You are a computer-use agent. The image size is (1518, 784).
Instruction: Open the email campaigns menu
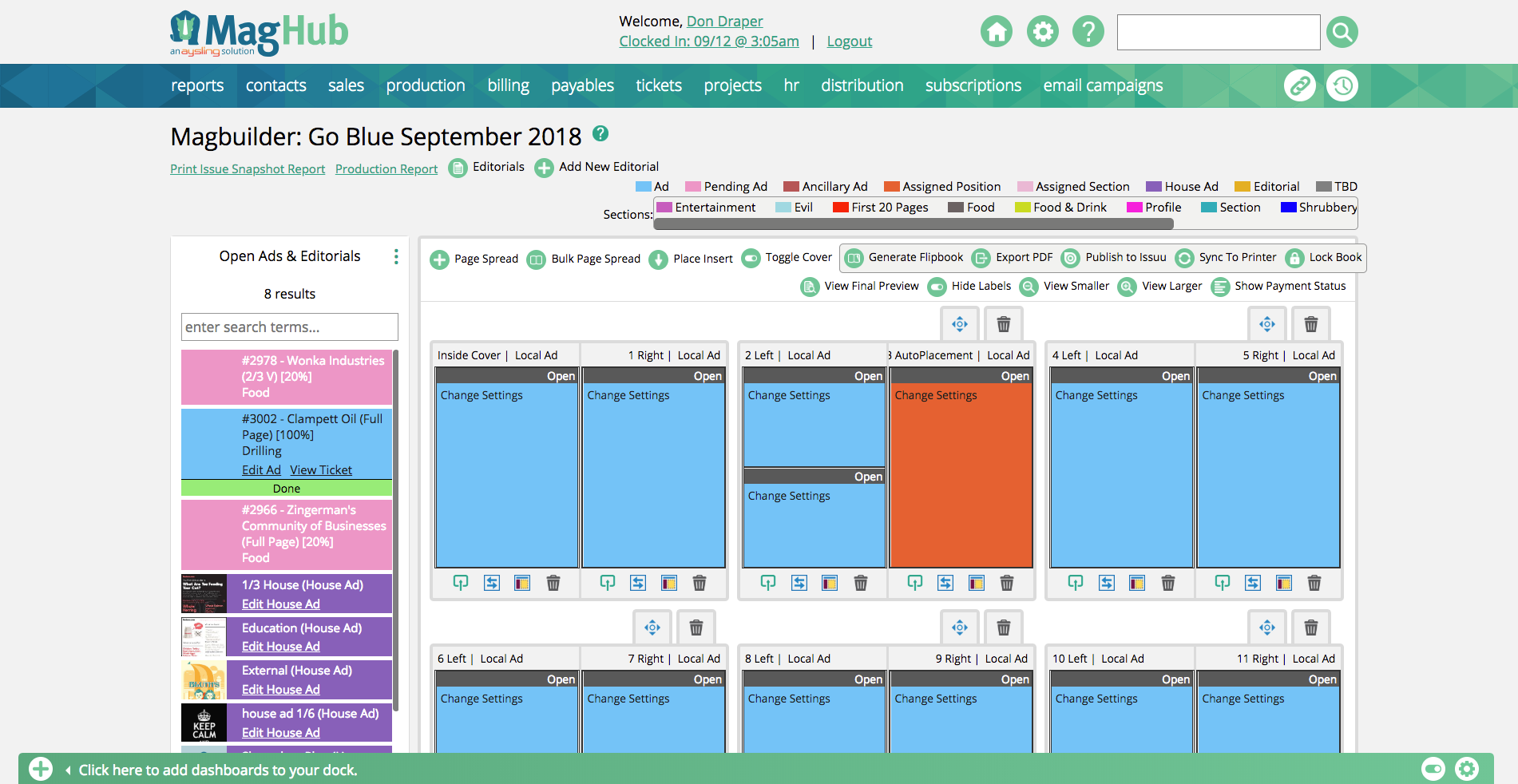tap(1103, 85)
